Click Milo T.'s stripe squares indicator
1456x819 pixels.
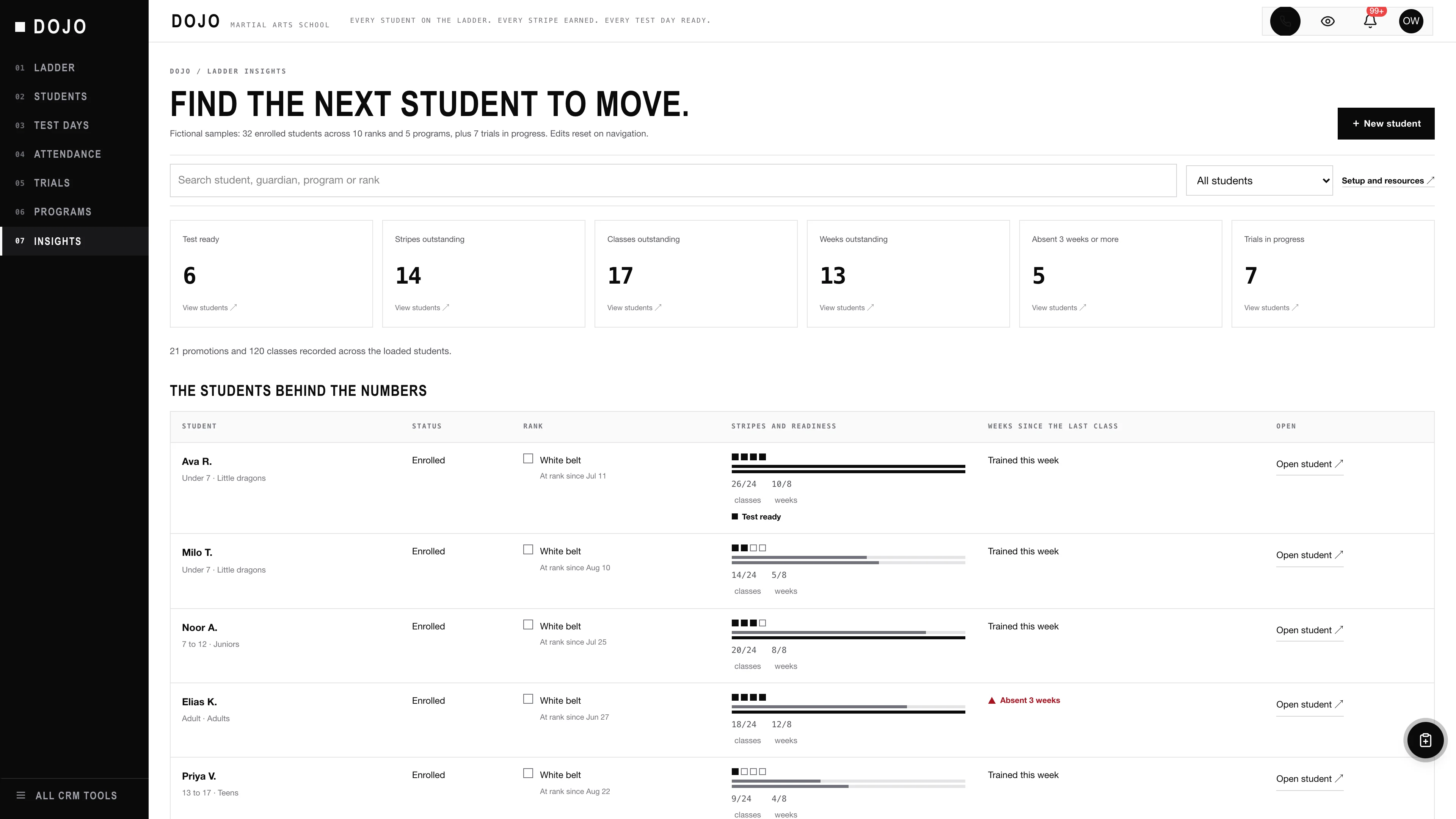click(748, 548)
